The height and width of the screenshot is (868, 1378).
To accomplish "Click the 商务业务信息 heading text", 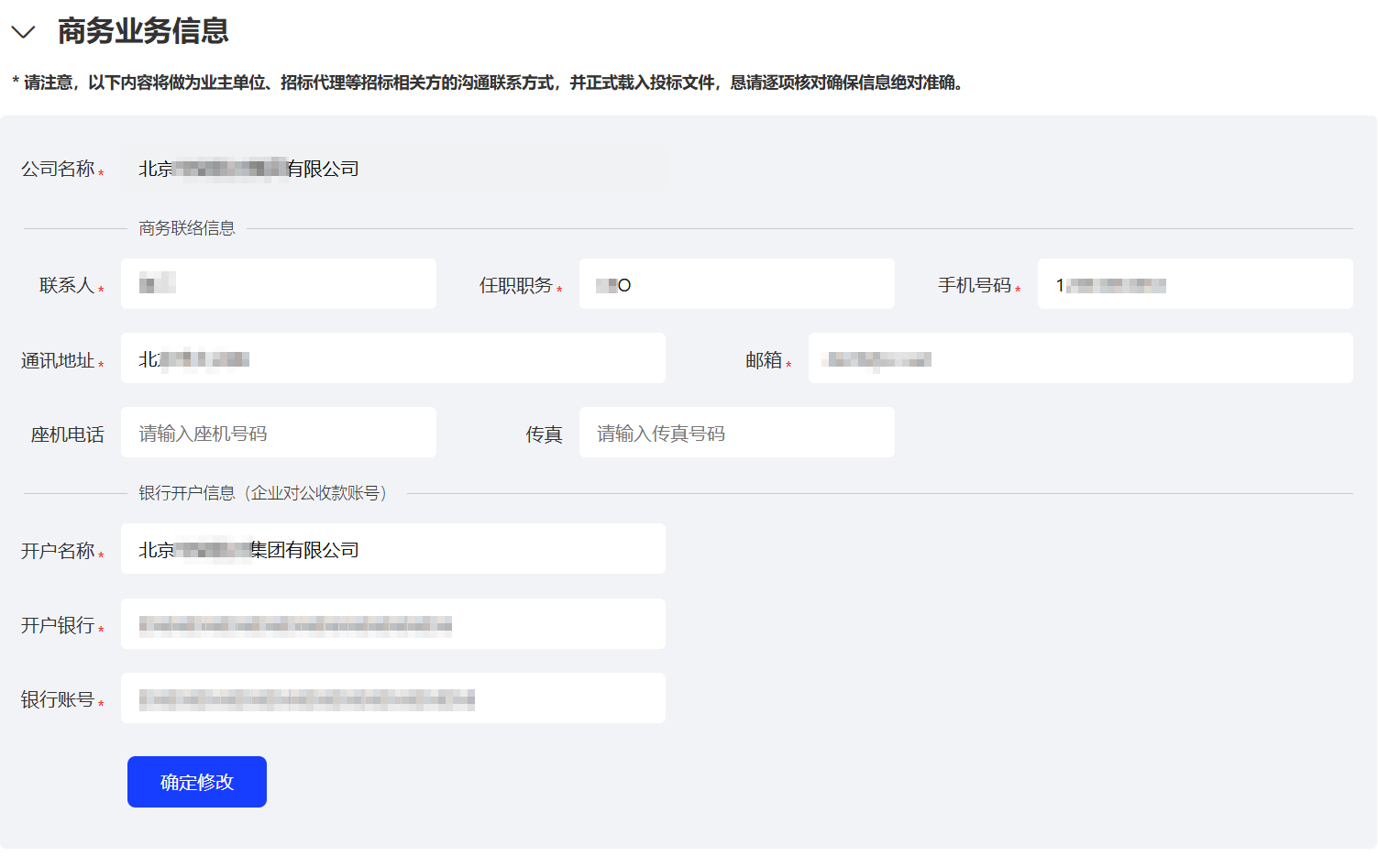I will click(143, 31).
